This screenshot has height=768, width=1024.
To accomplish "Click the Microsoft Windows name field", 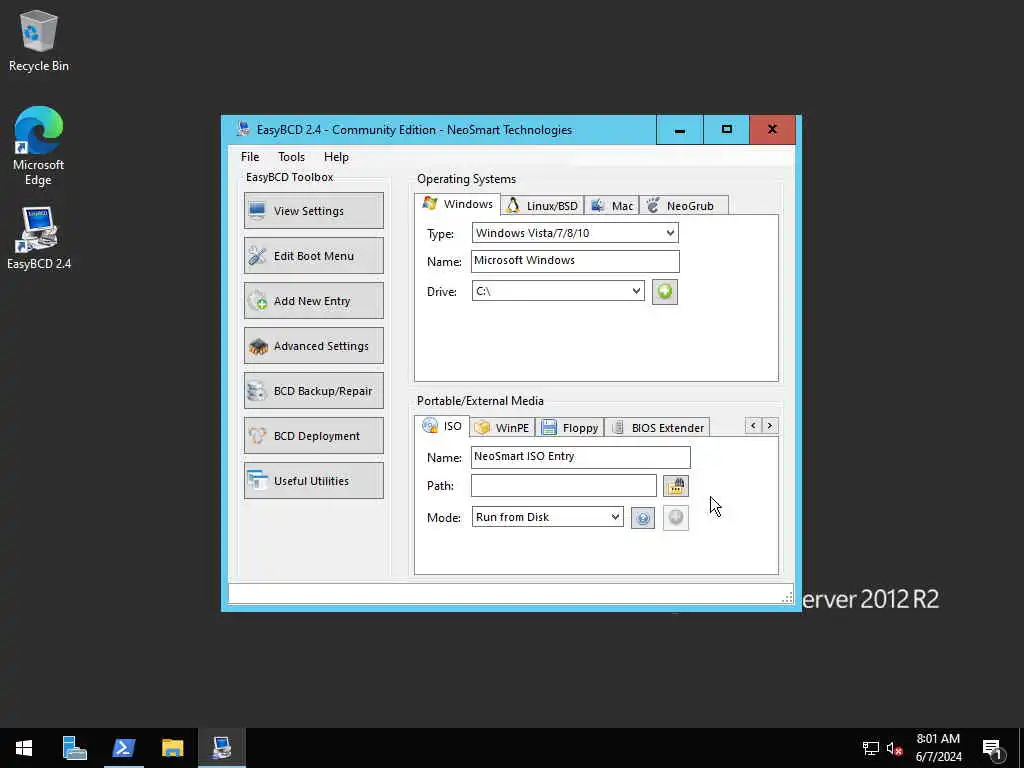I will pyautogui.click(x=575, y=261).
